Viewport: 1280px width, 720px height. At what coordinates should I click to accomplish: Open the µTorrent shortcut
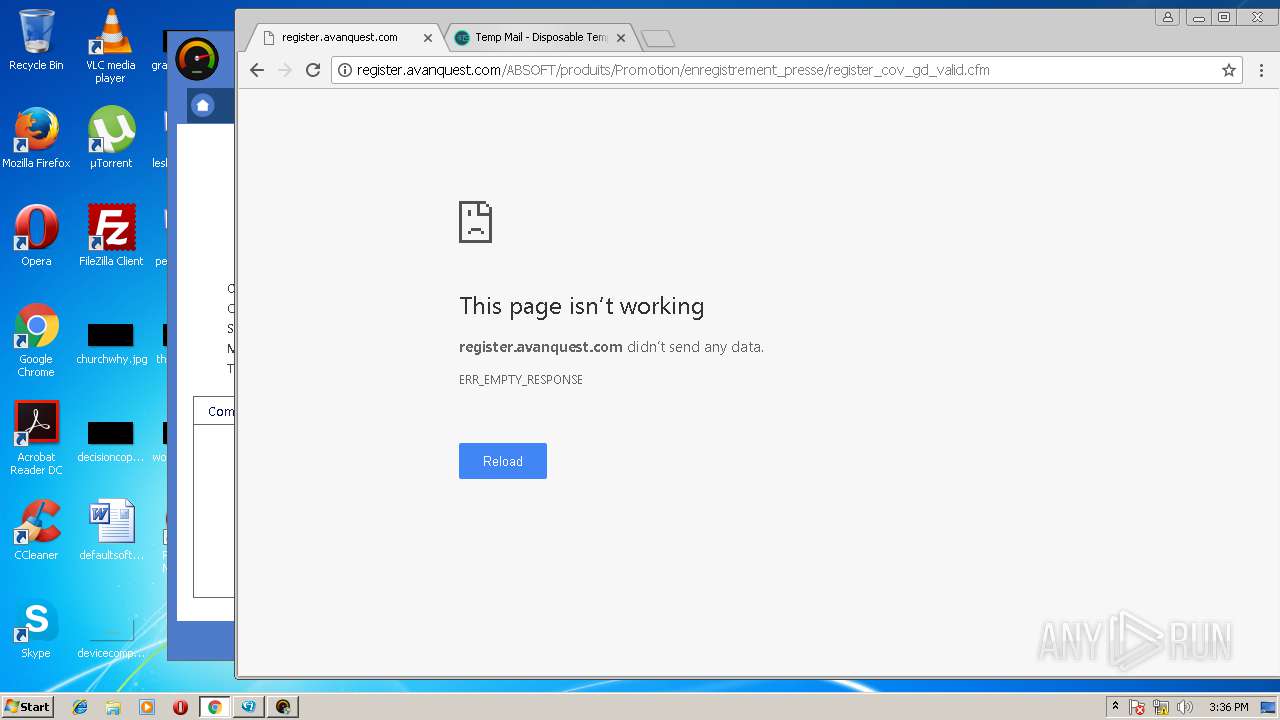tap(111, 138)
